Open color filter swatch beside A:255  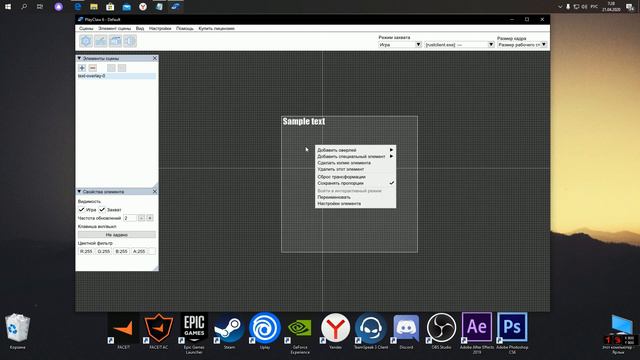(x=151, y=251)
